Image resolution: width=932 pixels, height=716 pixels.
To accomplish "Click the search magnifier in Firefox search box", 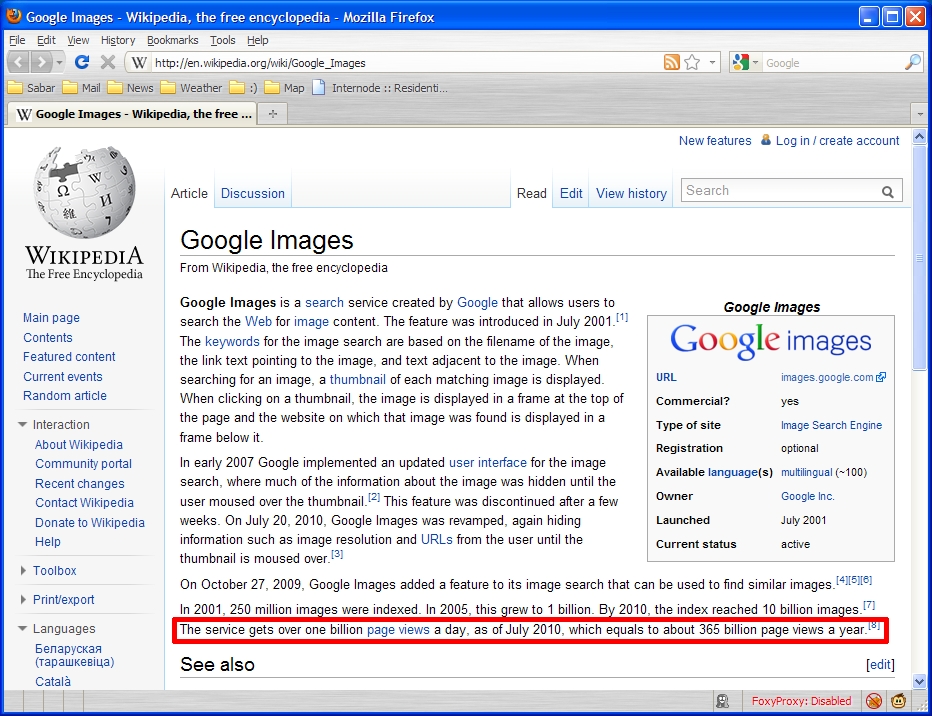I will tap(912, 62).
